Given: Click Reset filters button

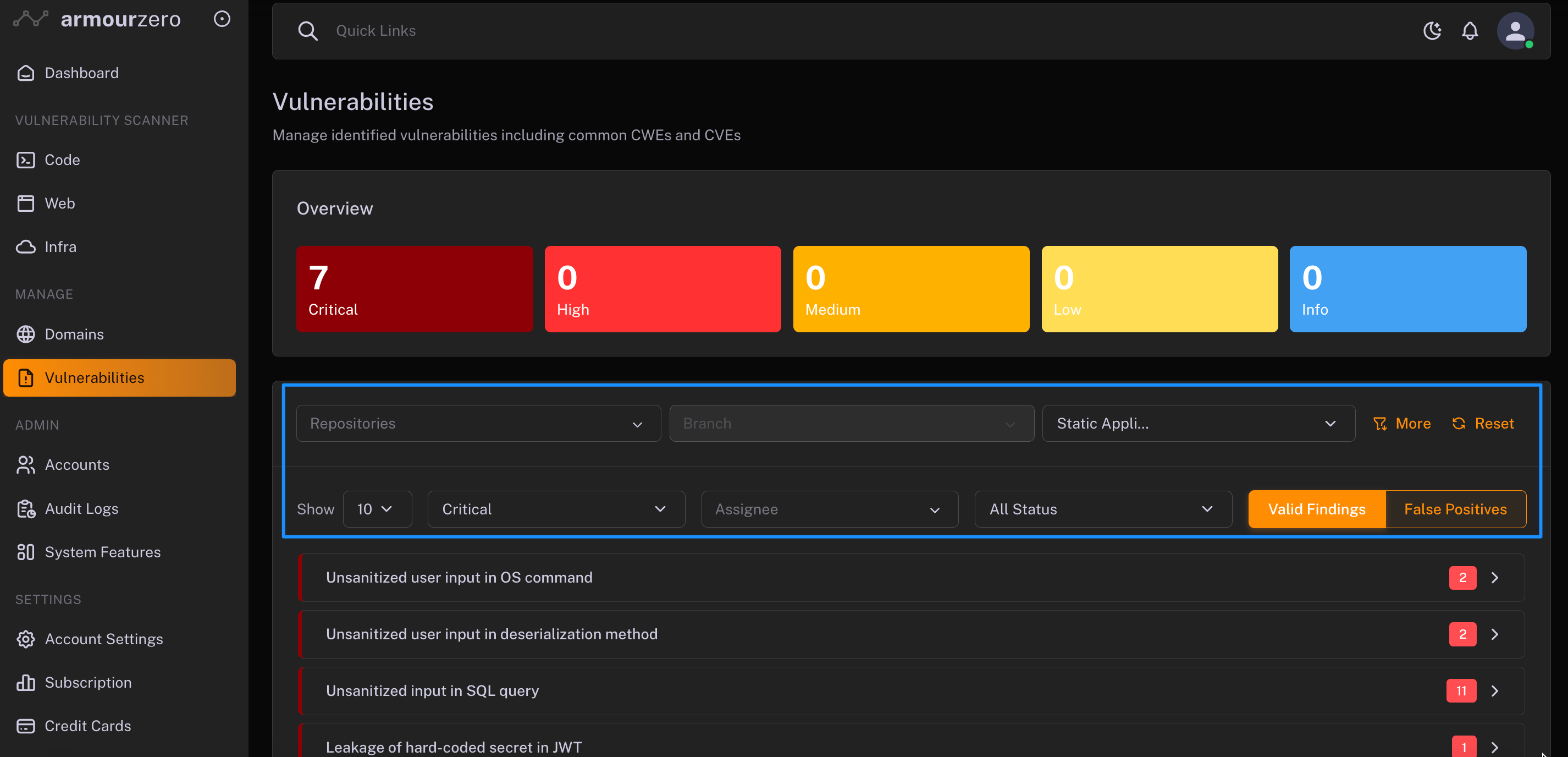Looking at the screenshot, I should point(1483,423).
